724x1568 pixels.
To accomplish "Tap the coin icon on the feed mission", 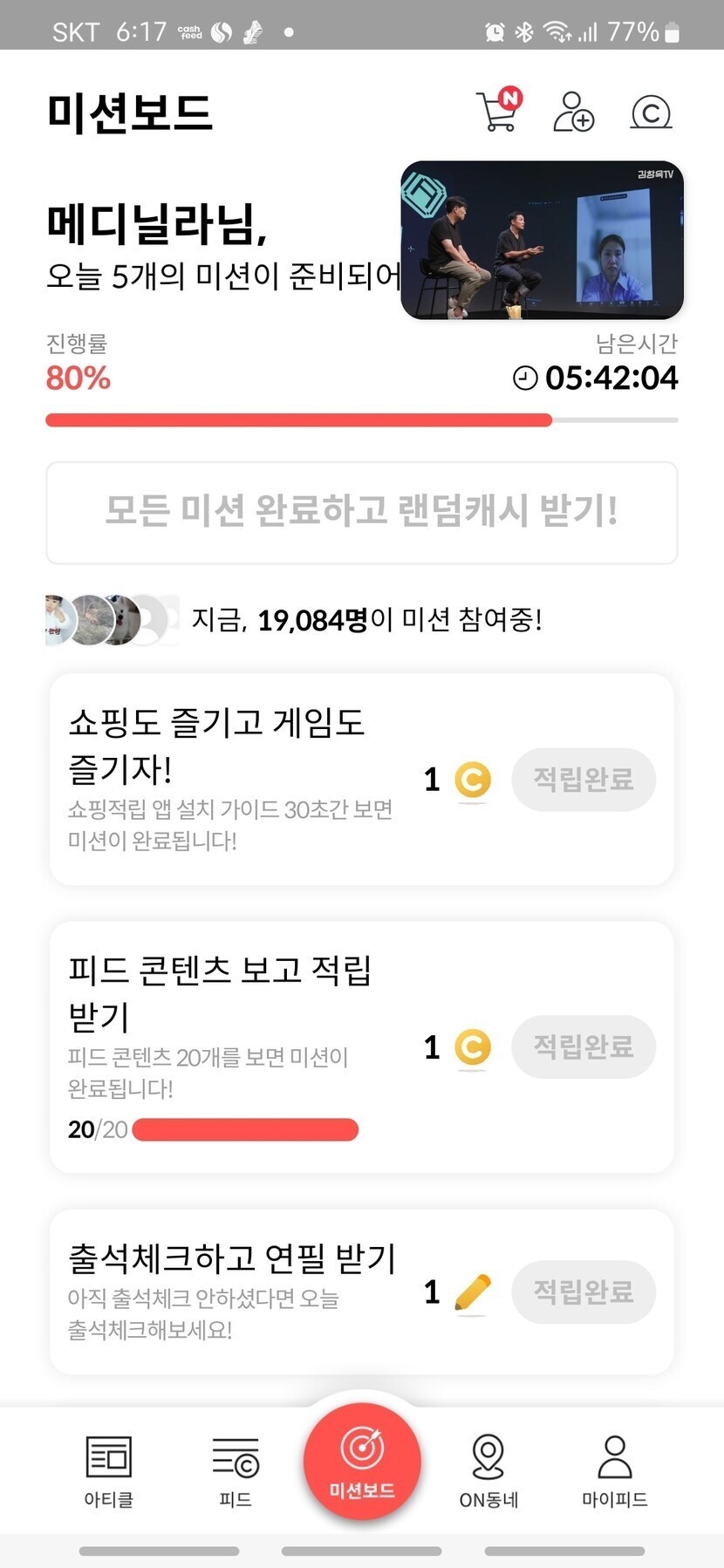I will point(473,1046).
